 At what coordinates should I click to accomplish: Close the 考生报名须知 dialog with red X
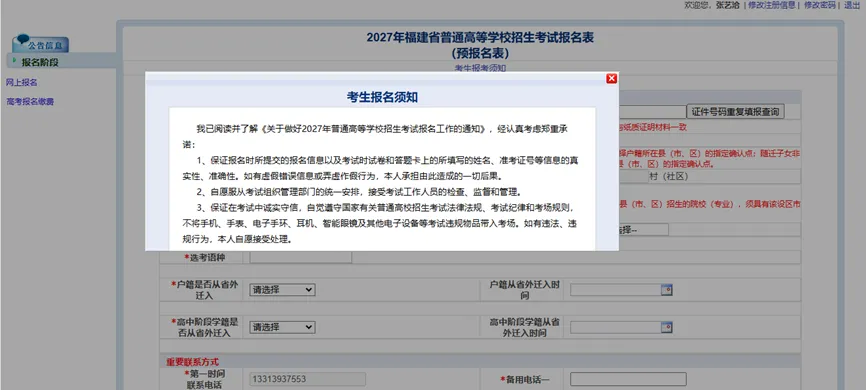611,78
